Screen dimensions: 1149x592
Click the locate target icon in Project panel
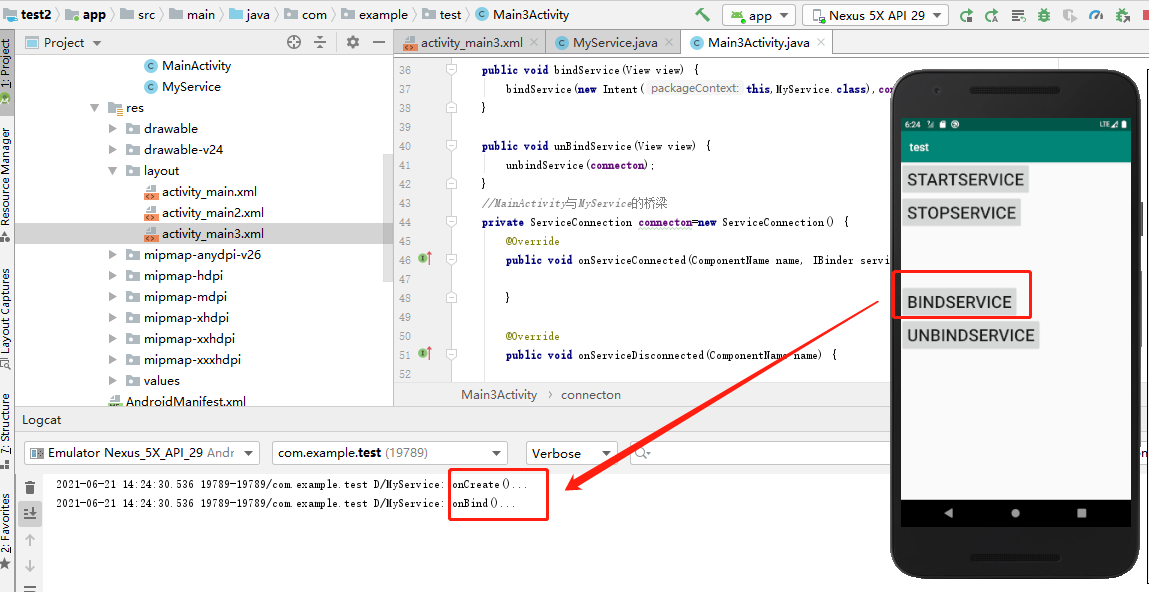[294, 42]
